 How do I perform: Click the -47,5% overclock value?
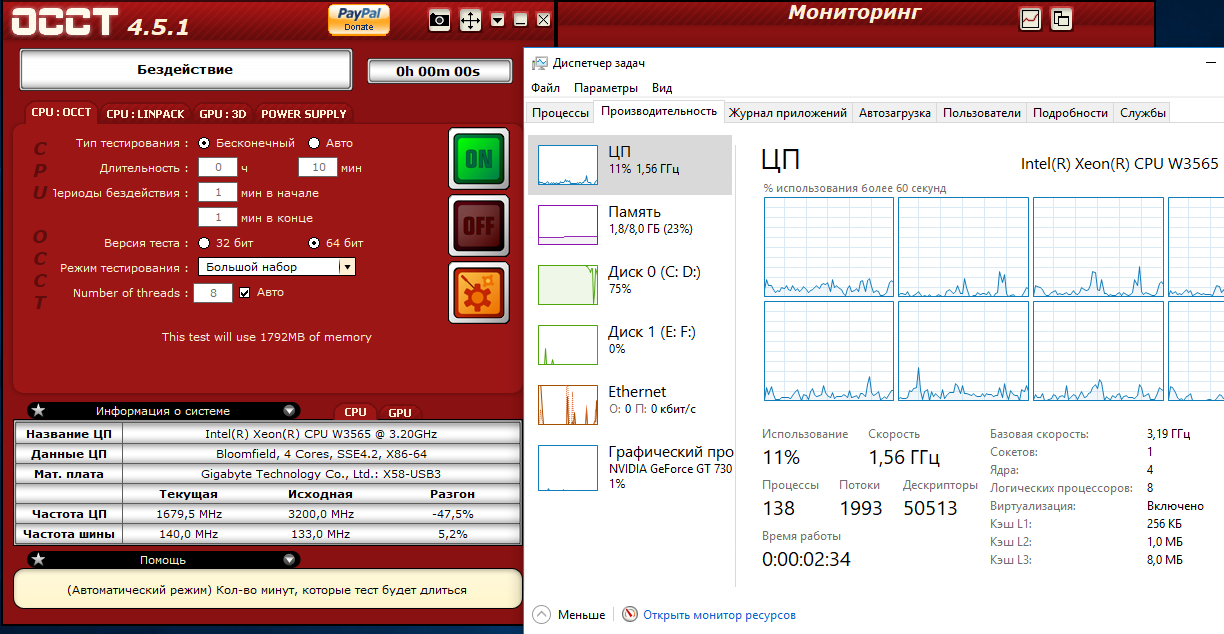pyautogui.click(x=453, y=514)
